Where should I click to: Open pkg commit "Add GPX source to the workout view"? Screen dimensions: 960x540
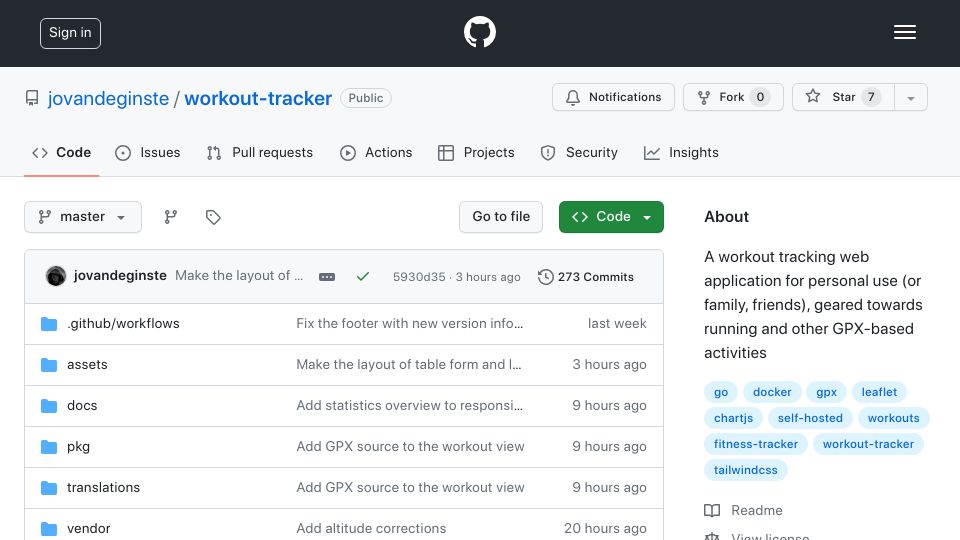pos(410,446)
